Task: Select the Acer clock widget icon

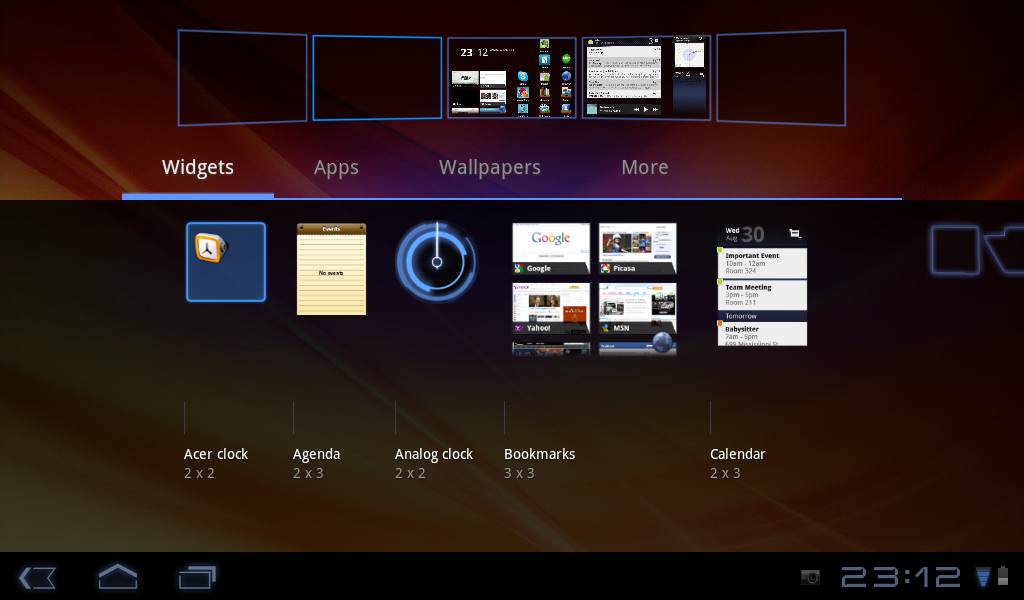Action: (226, 262)
